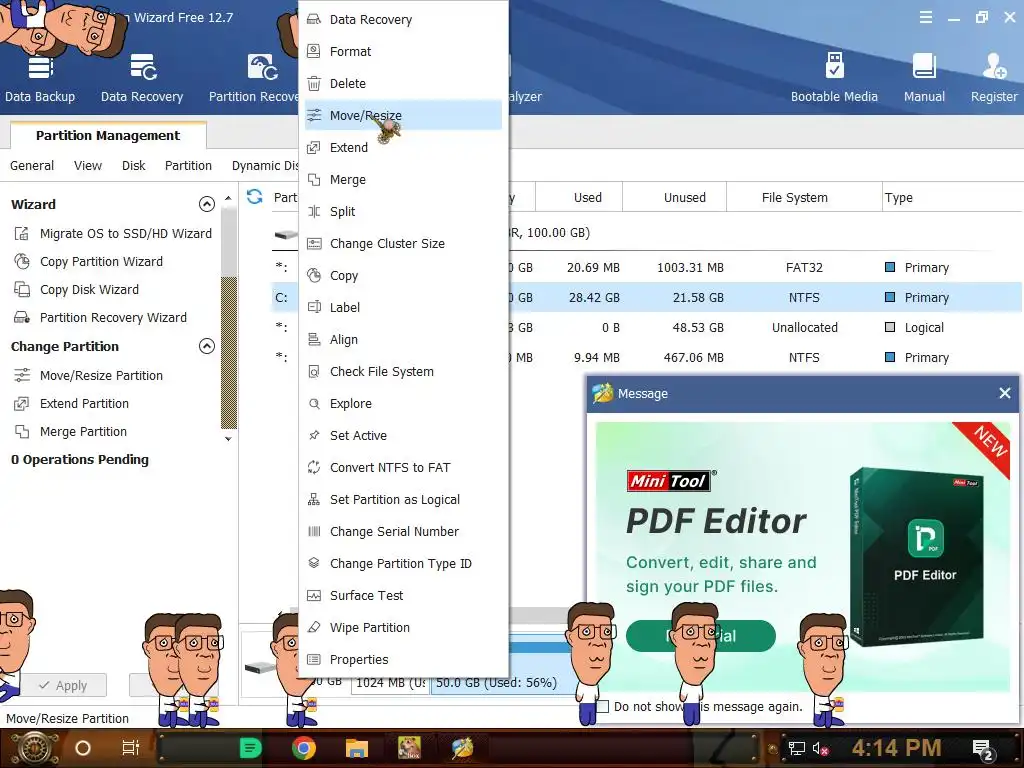Open the General menu
This screenshot has height=768, width=1024.
coord(32,166)
